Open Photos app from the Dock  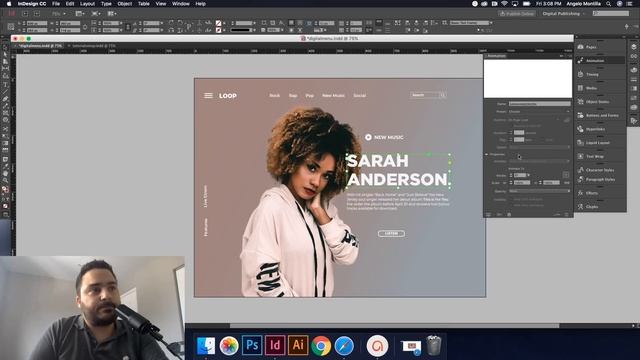click(229, 346)
